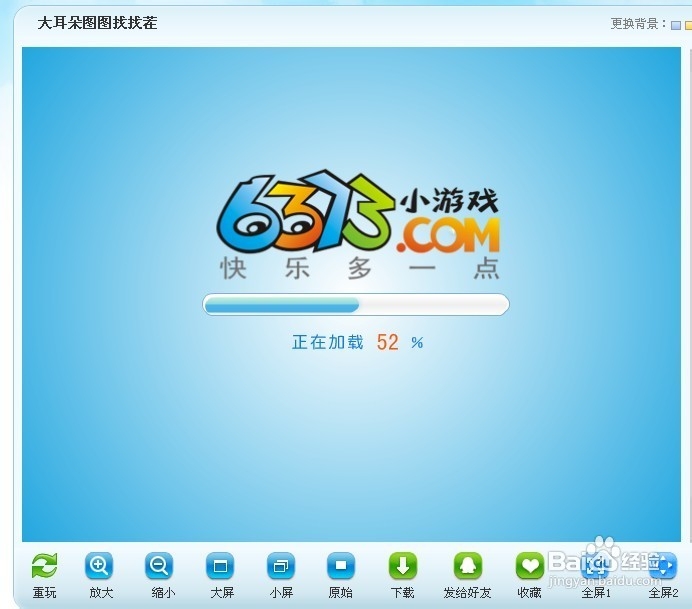Restore original size with 原始 icon

pyautogui.click(x=341, y=565)
